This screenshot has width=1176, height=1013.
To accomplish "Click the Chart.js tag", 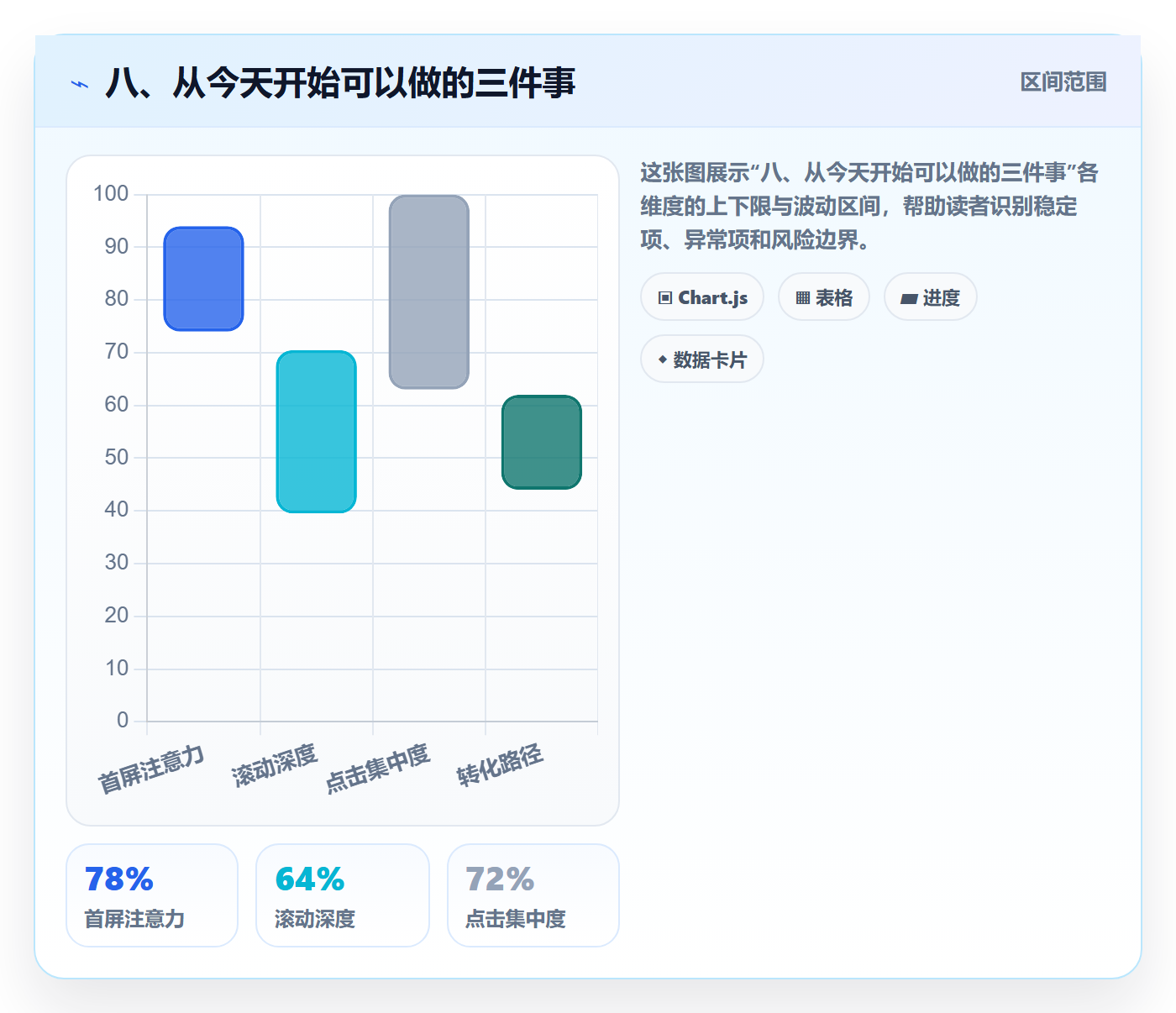I will pyautogui.click(x=702, y=297).
